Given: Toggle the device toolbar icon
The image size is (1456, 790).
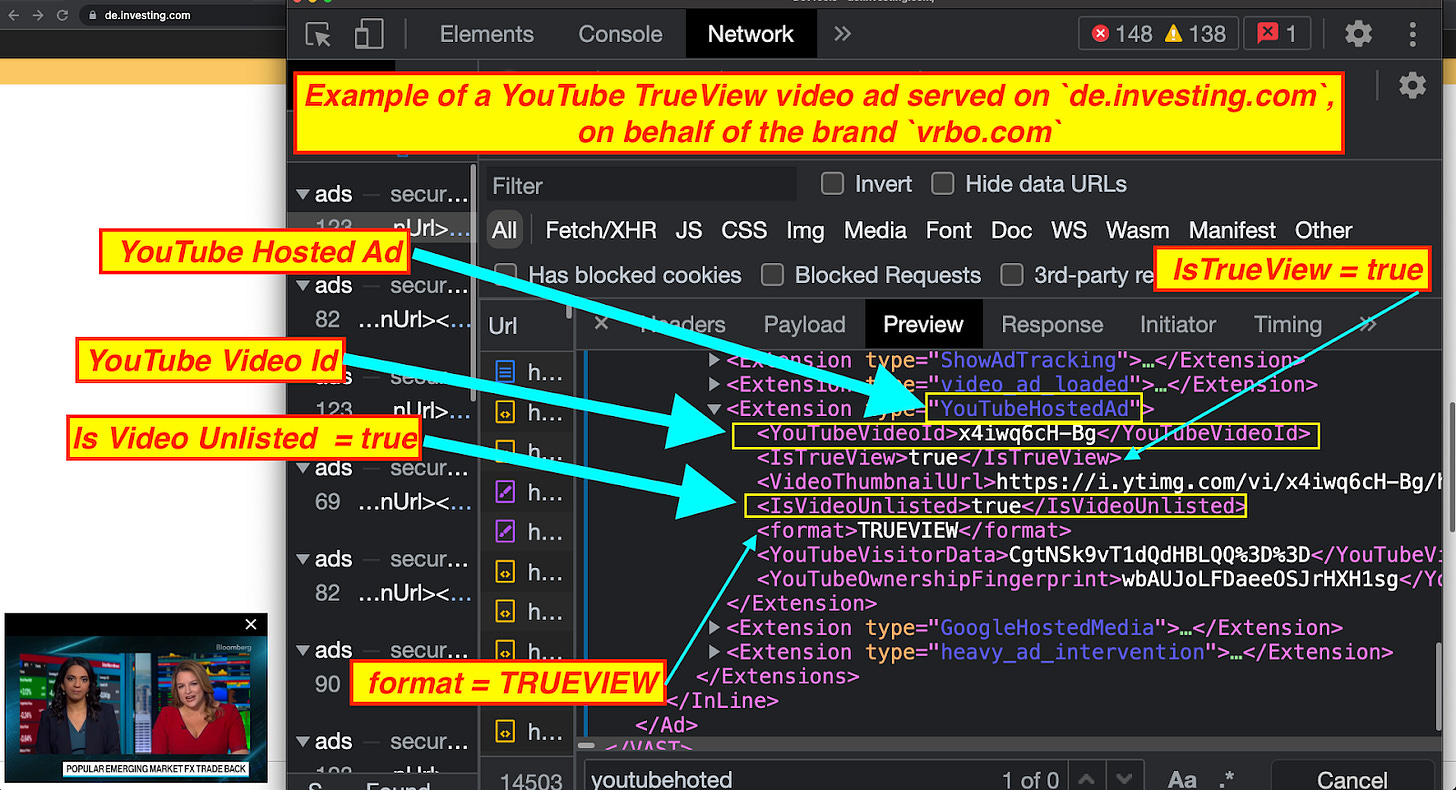Looking at the screenshot, I should [369, 34].
